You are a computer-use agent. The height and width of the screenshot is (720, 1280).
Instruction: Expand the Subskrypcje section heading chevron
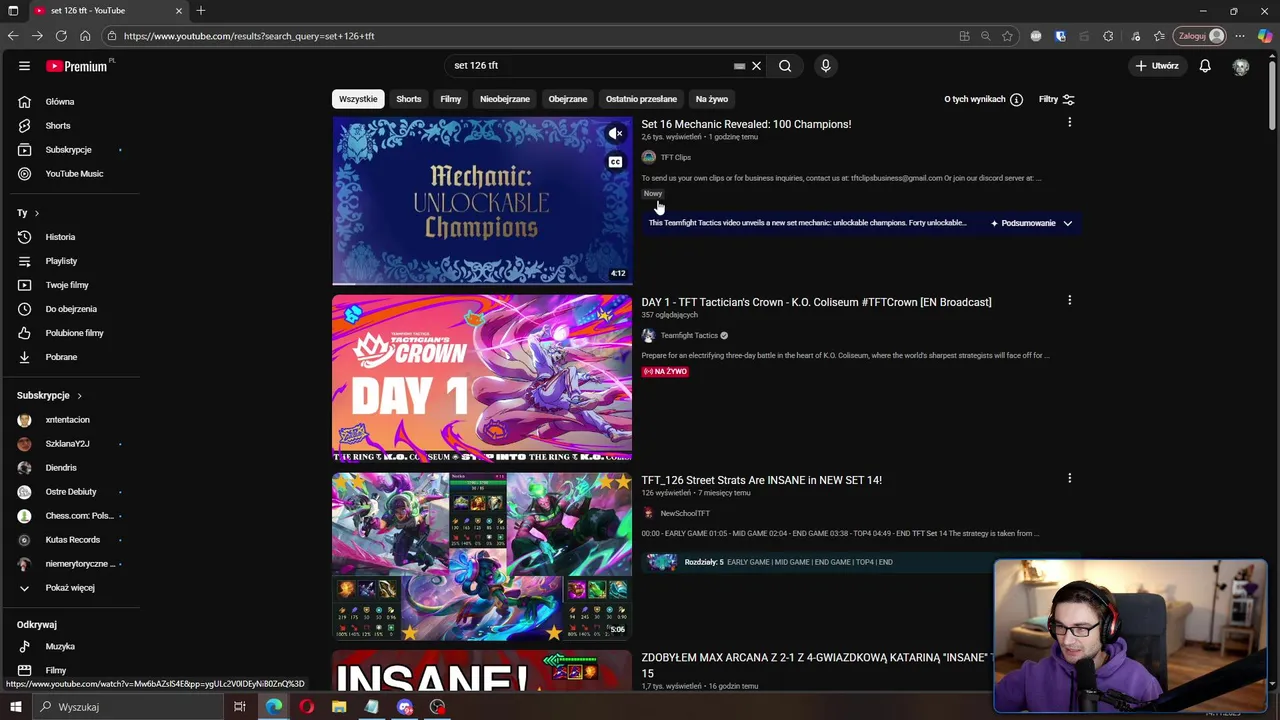point(79,396)
